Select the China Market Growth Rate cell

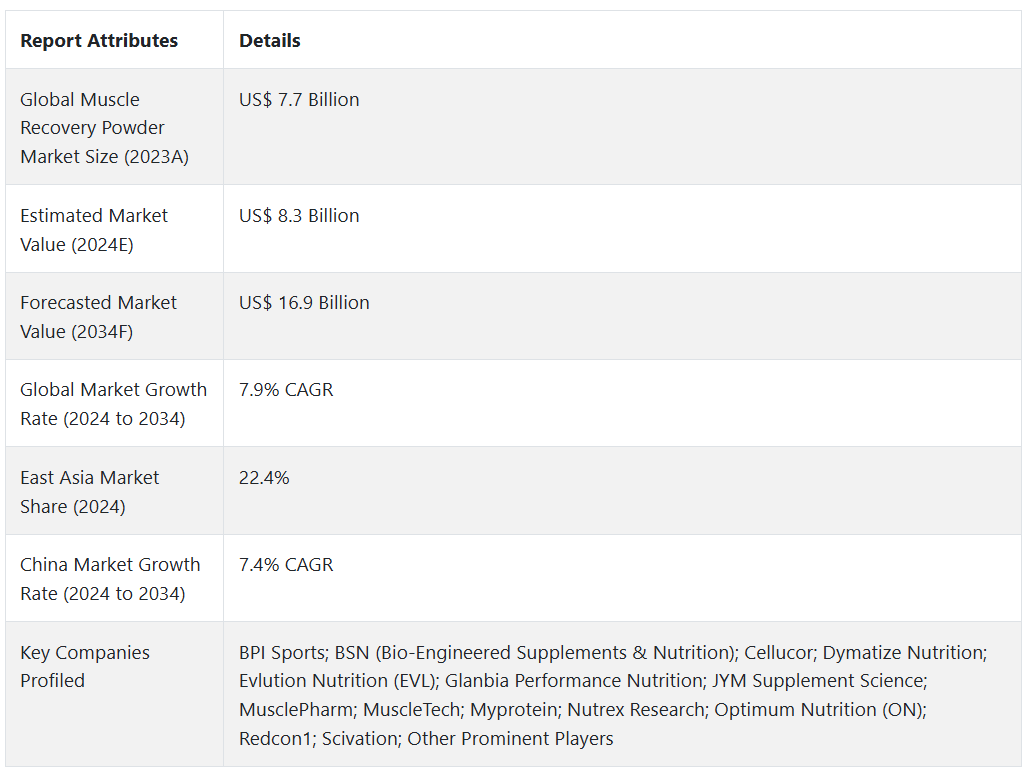110,579
